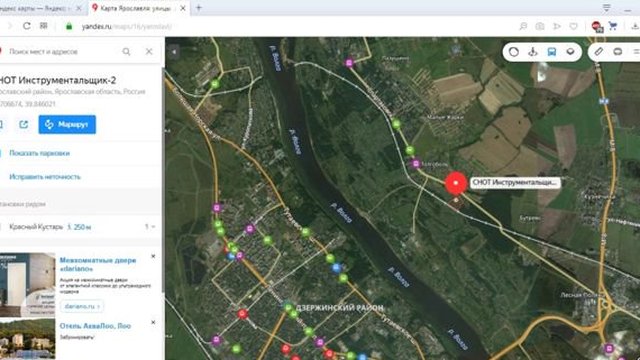The width and height of the screenshot is (640, 360).
Task: Focus the 'Поиск мест и адресов' search field
Action: click(61, 51)
